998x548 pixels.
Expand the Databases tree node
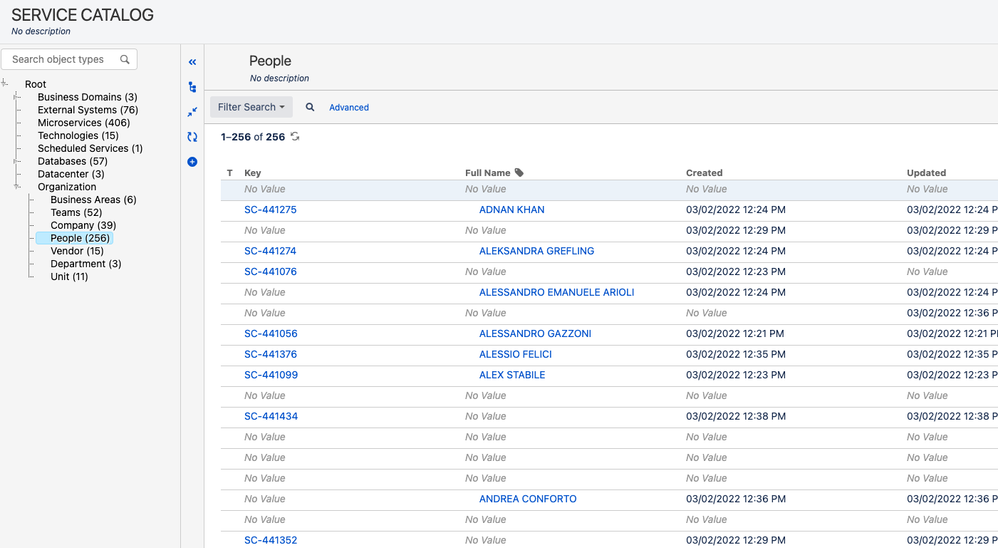[17, 161]
